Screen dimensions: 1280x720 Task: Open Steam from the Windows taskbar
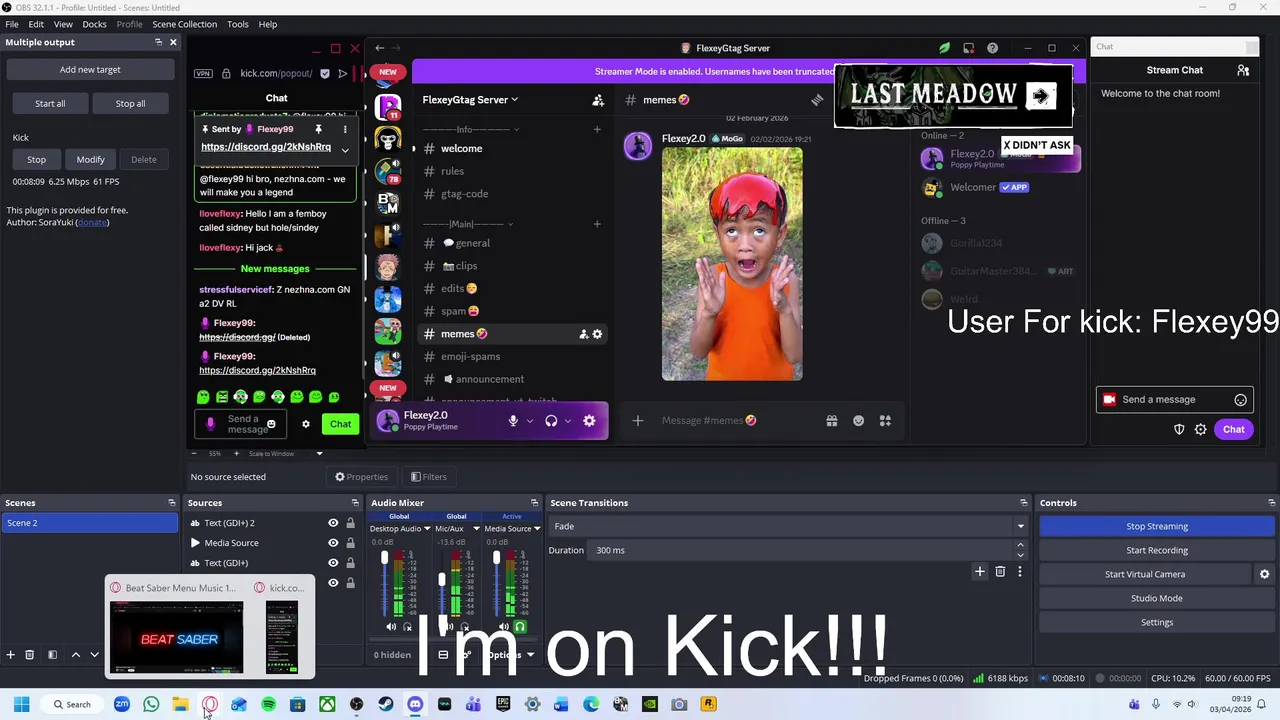pos(386,704)
